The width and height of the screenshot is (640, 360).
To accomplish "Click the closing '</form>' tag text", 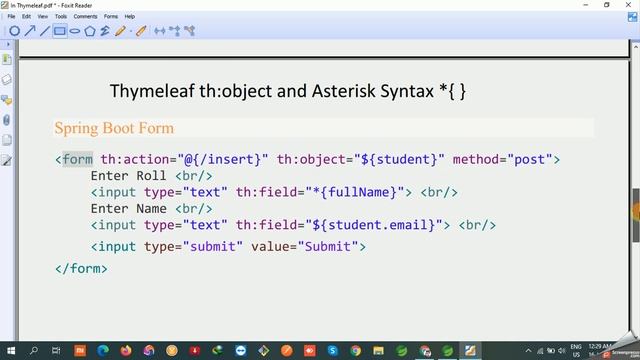I will pos(81,269).
